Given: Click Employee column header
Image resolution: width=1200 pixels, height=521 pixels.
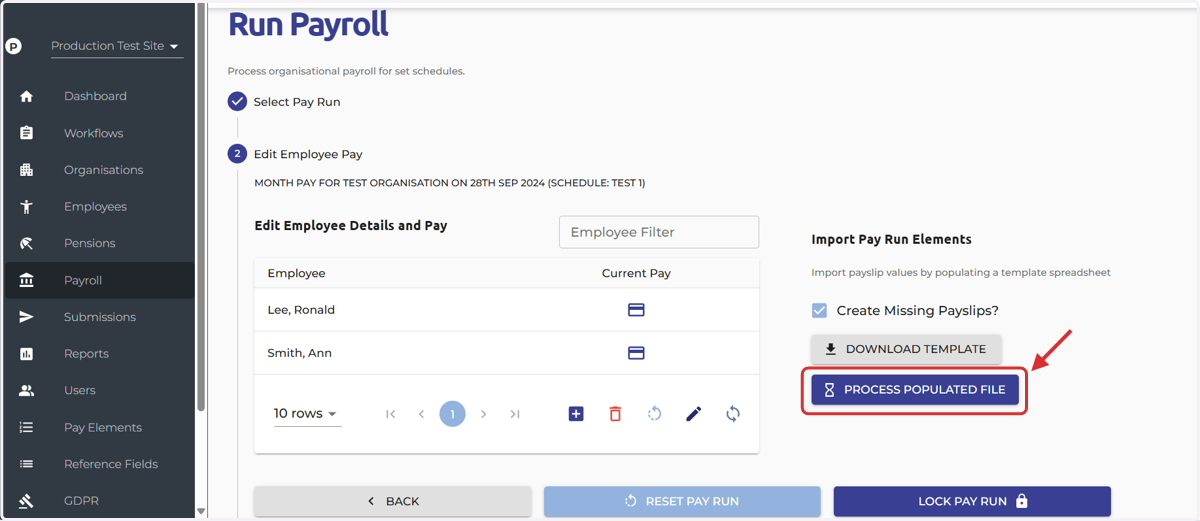Looking at the screenshot, I should pyautogui.click(x=296, y=273).
